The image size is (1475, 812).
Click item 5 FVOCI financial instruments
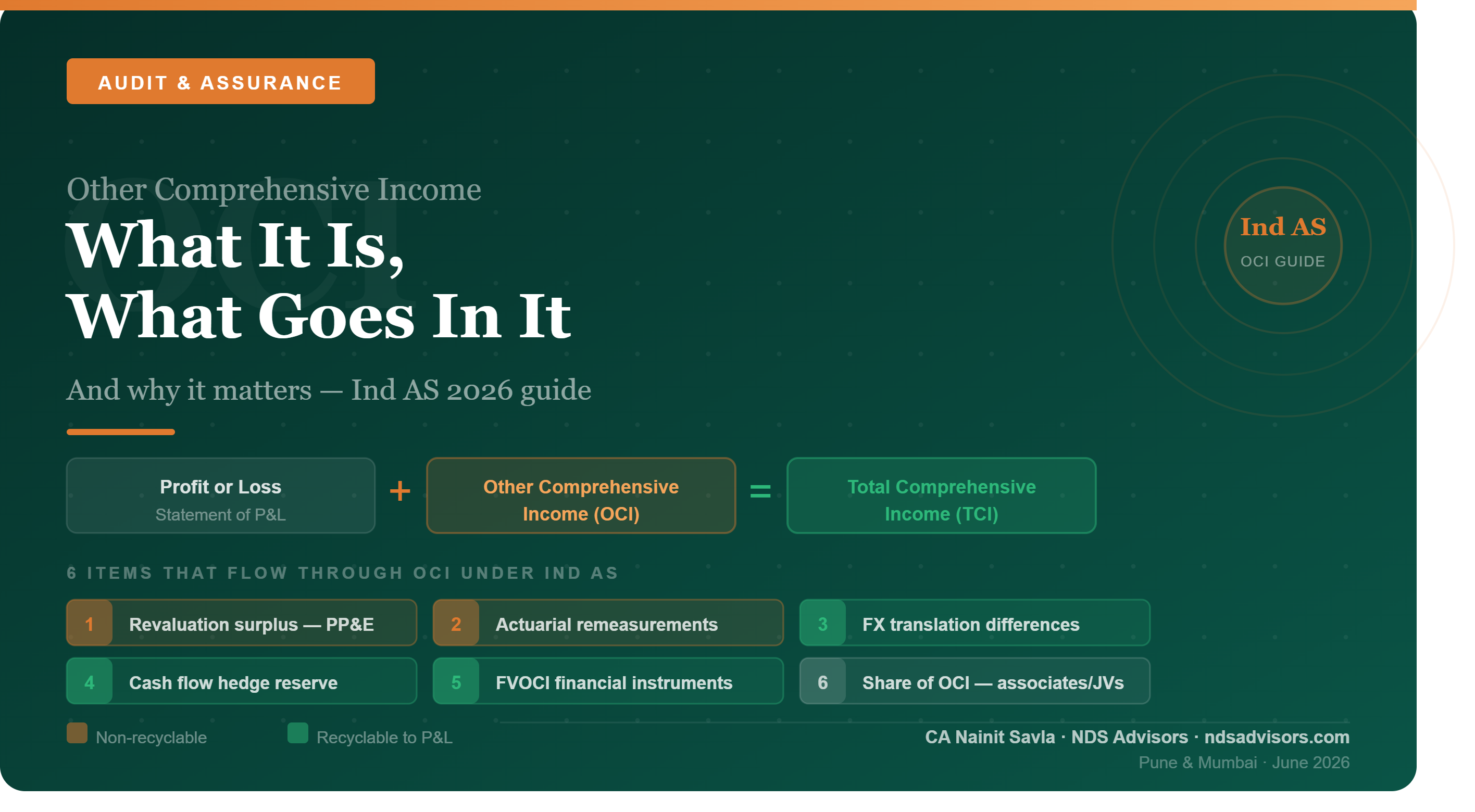(x=608, y=681)
